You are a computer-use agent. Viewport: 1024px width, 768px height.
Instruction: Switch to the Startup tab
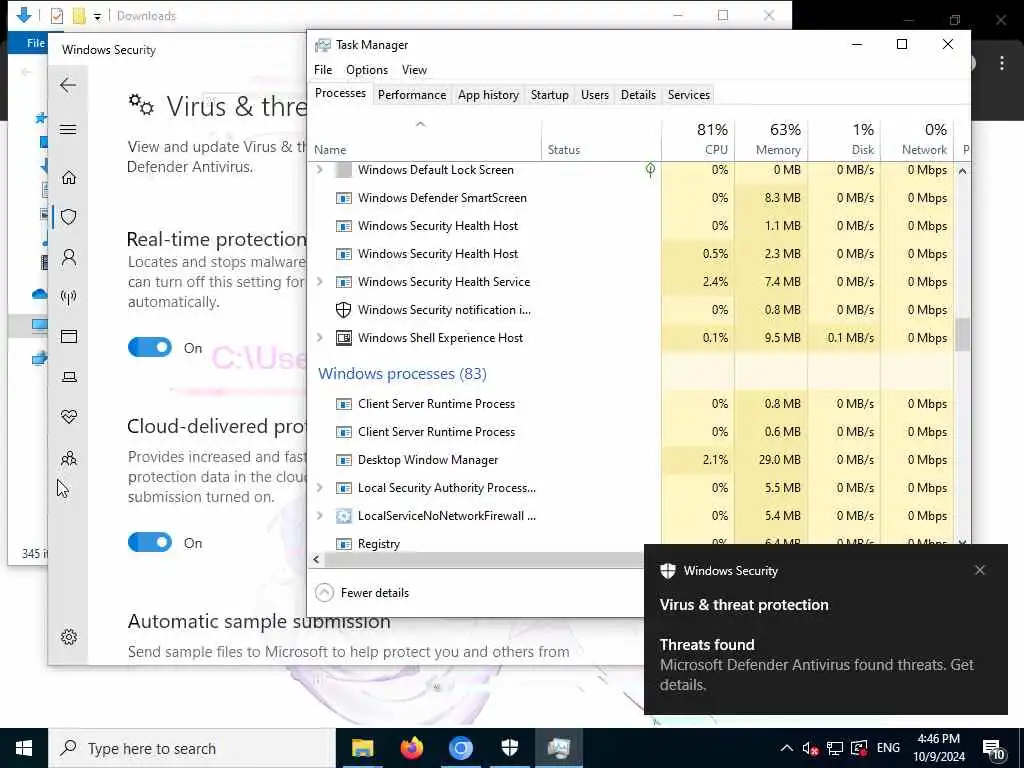click(x=550, y=95)
